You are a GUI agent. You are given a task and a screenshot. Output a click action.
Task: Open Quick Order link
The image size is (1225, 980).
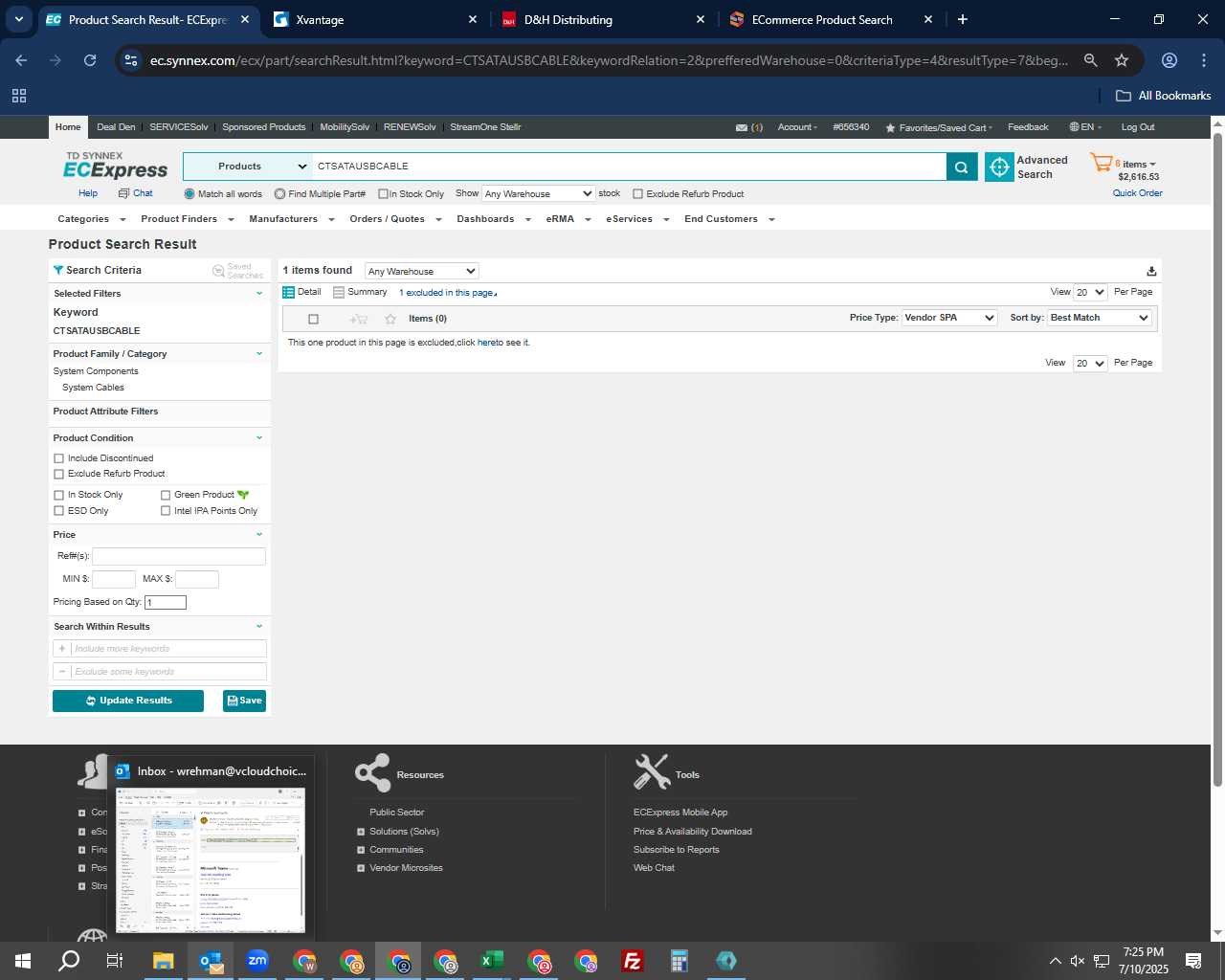[1137, 193]
